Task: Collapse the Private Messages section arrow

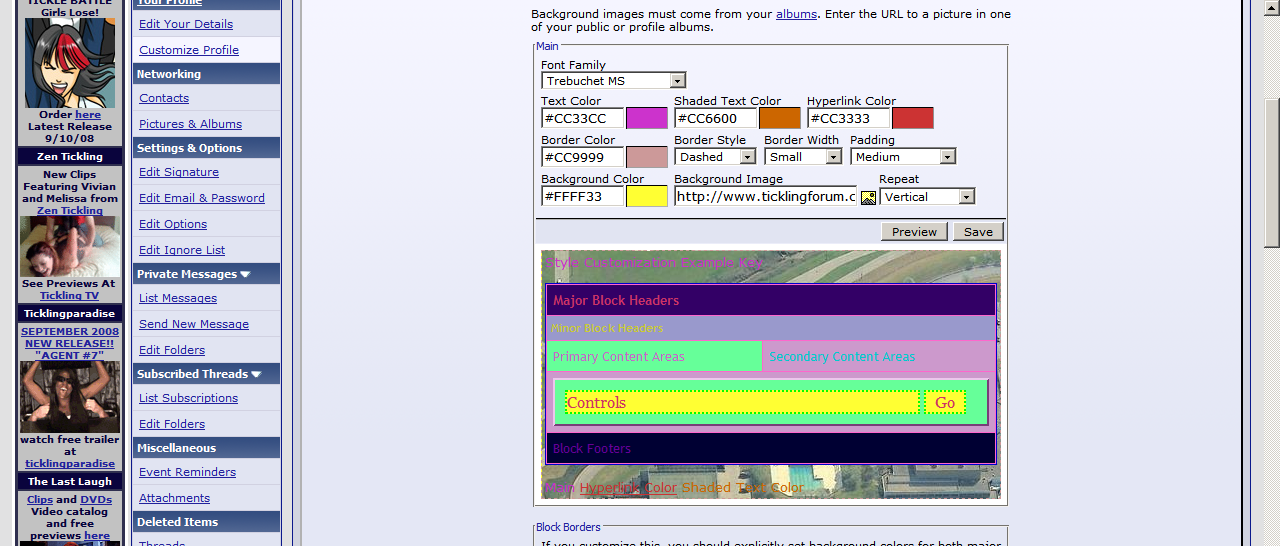Action: (x=245, y=274)
